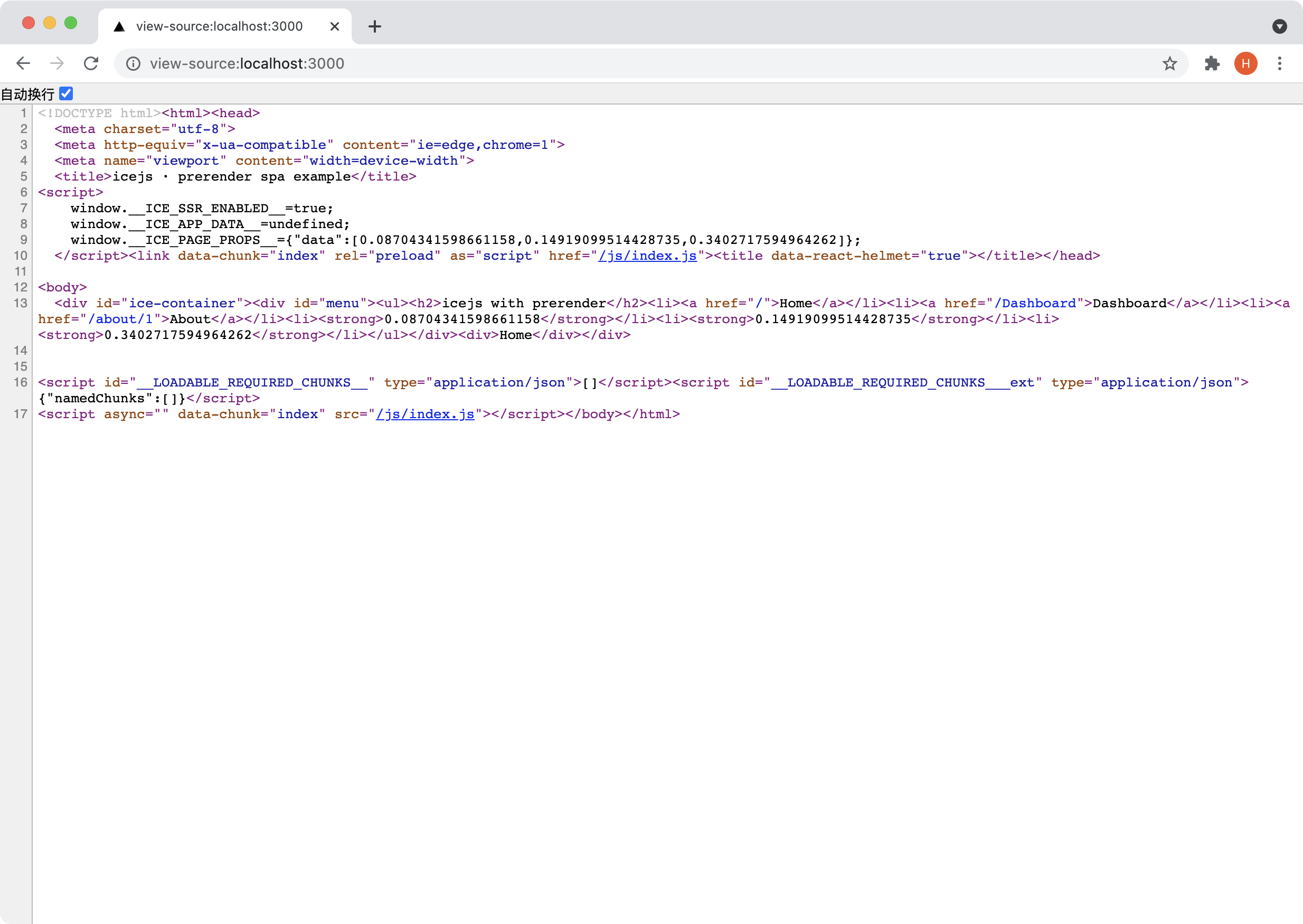Open the Chrome three-dot menu
Screen dimensions: 1303x924
pyautogui.click(x=1280, y=63)
